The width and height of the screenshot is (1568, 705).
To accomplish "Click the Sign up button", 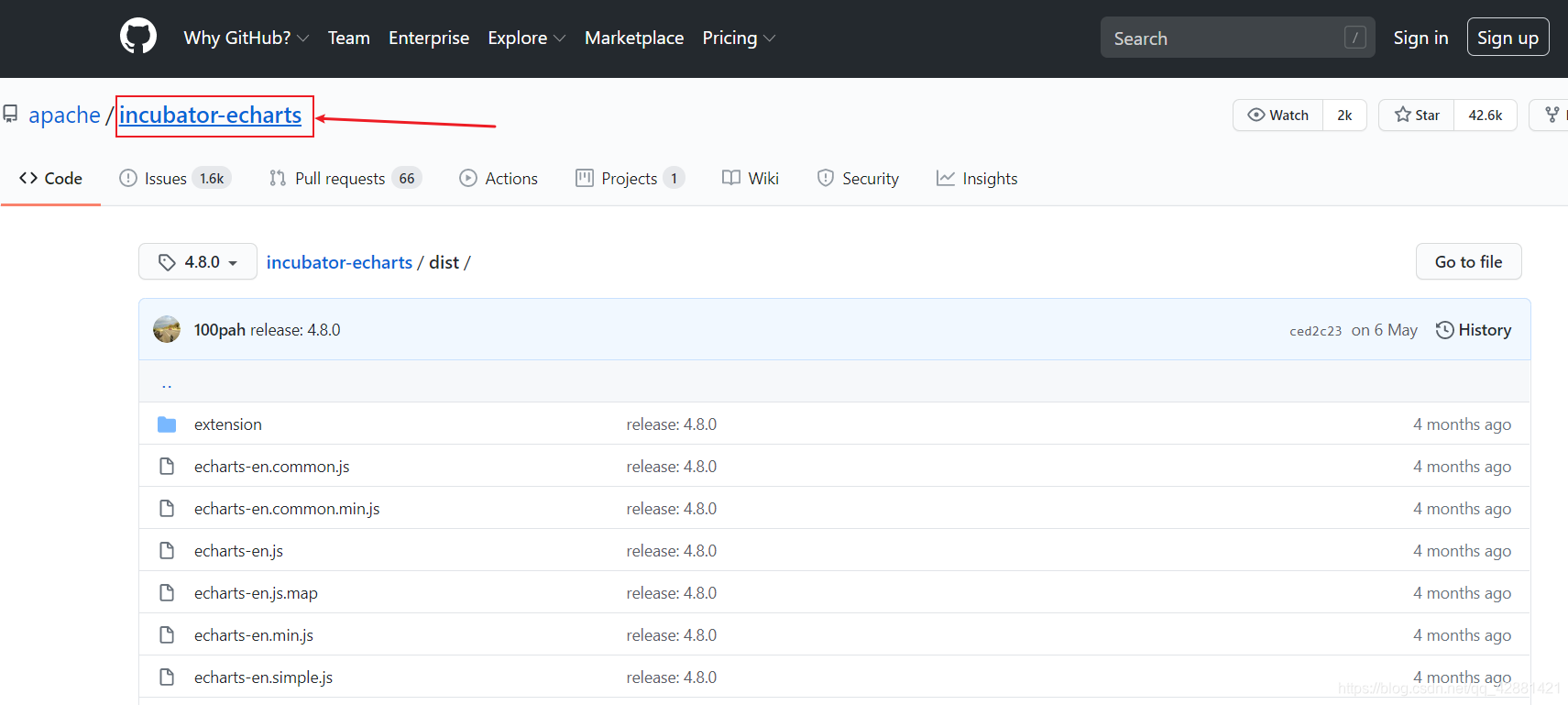I will [1508, 38].
